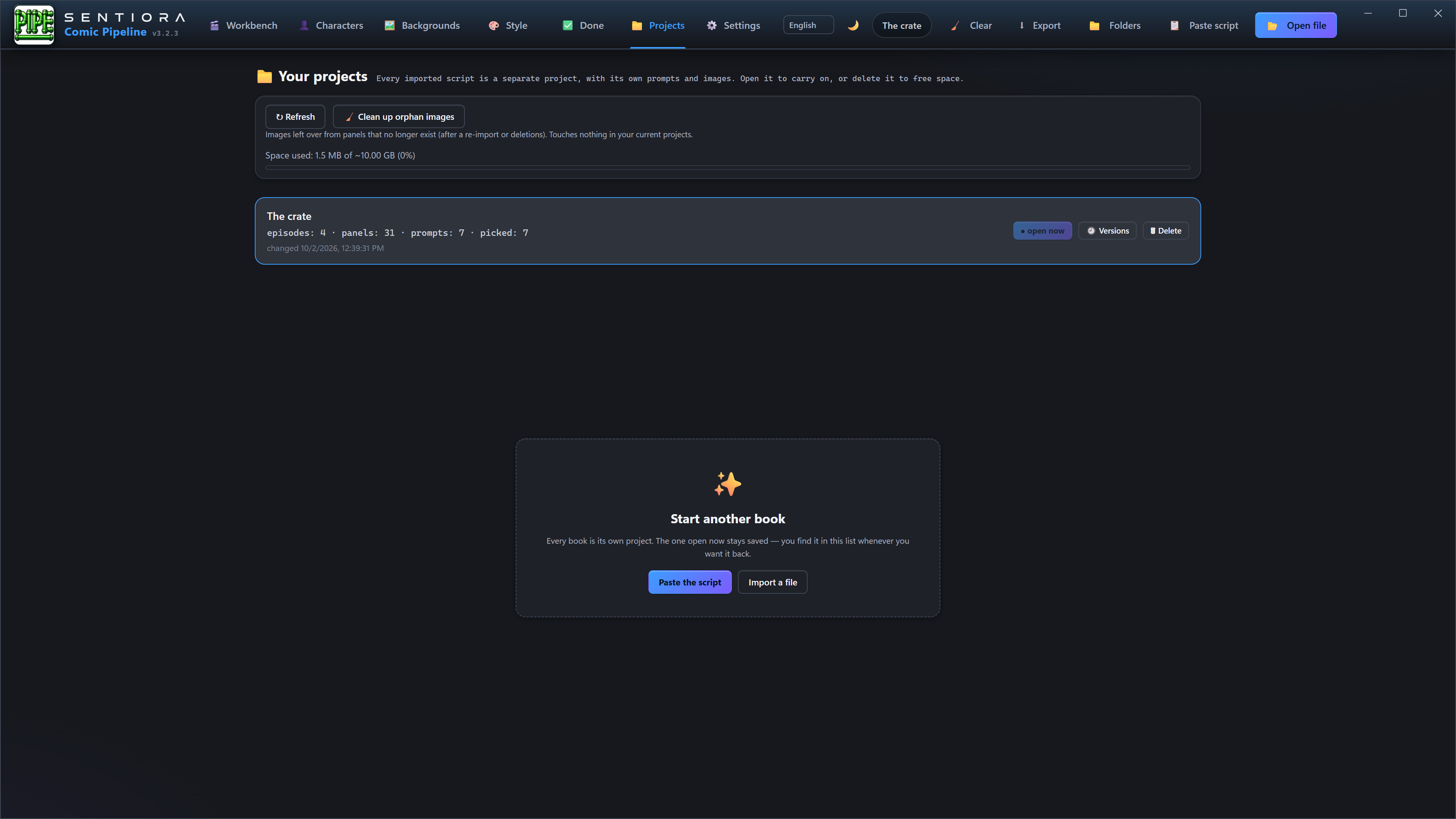This screenshot has height=819, width=1456.
Task: Select the Projects tab
Action: point(658,25)
